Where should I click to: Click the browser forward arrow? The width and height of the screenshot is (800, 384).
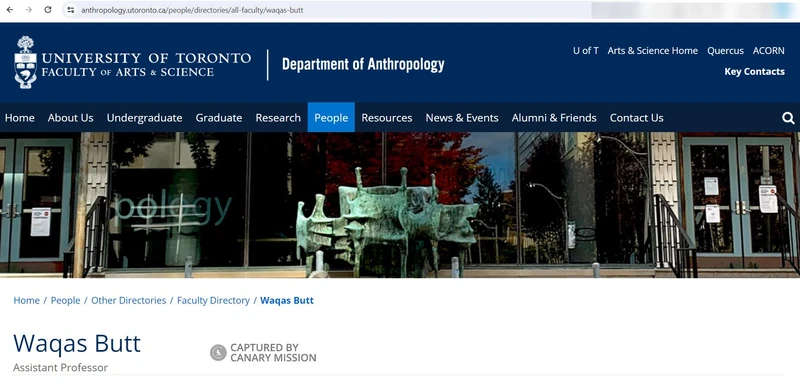point(29,10)
